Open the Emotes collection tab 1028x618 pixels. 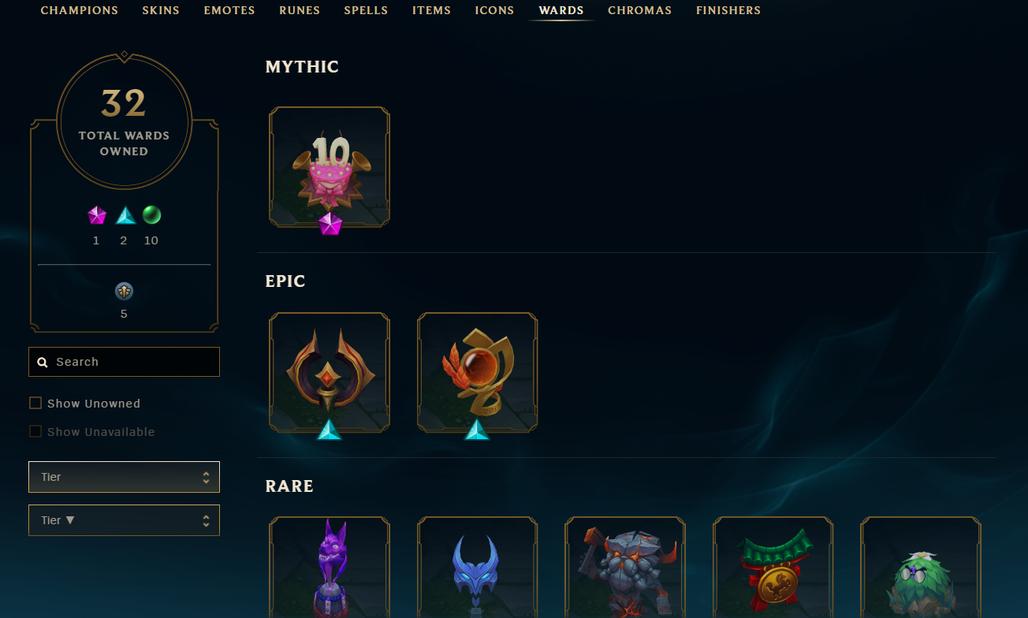click(x=229, y=10)
